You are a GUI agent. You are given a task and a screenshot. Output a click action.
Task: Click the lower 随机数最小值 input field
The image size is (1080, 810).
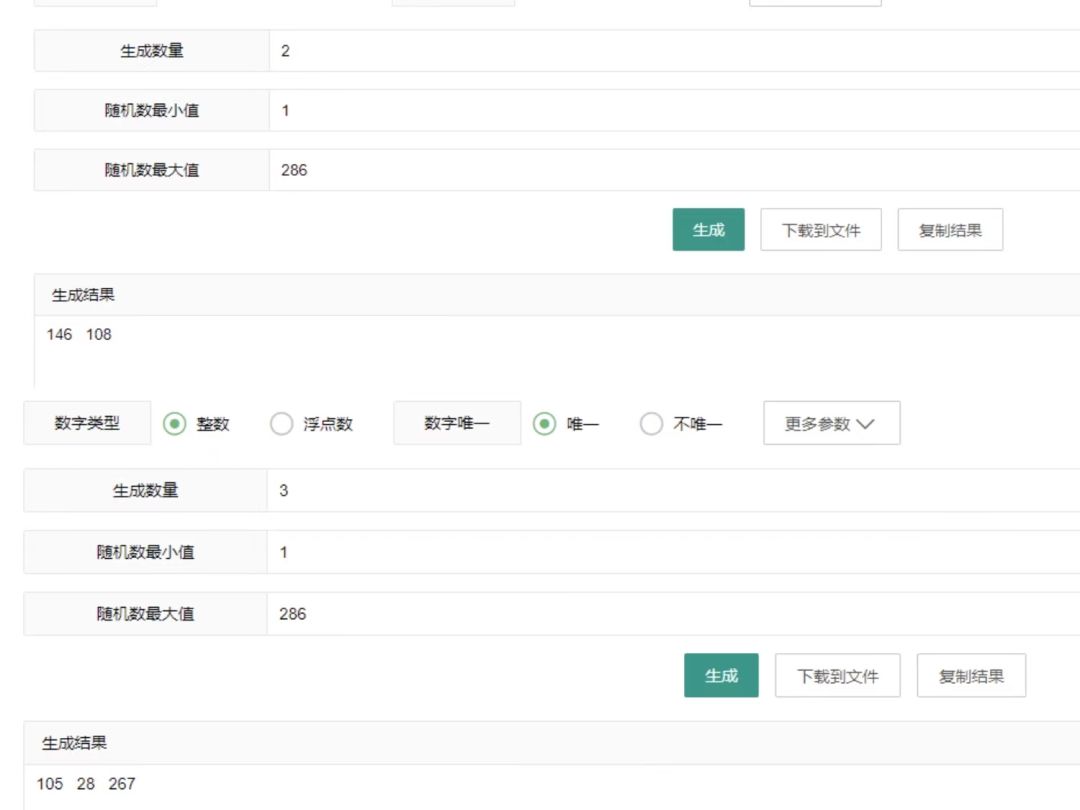(x=673, y=552)
